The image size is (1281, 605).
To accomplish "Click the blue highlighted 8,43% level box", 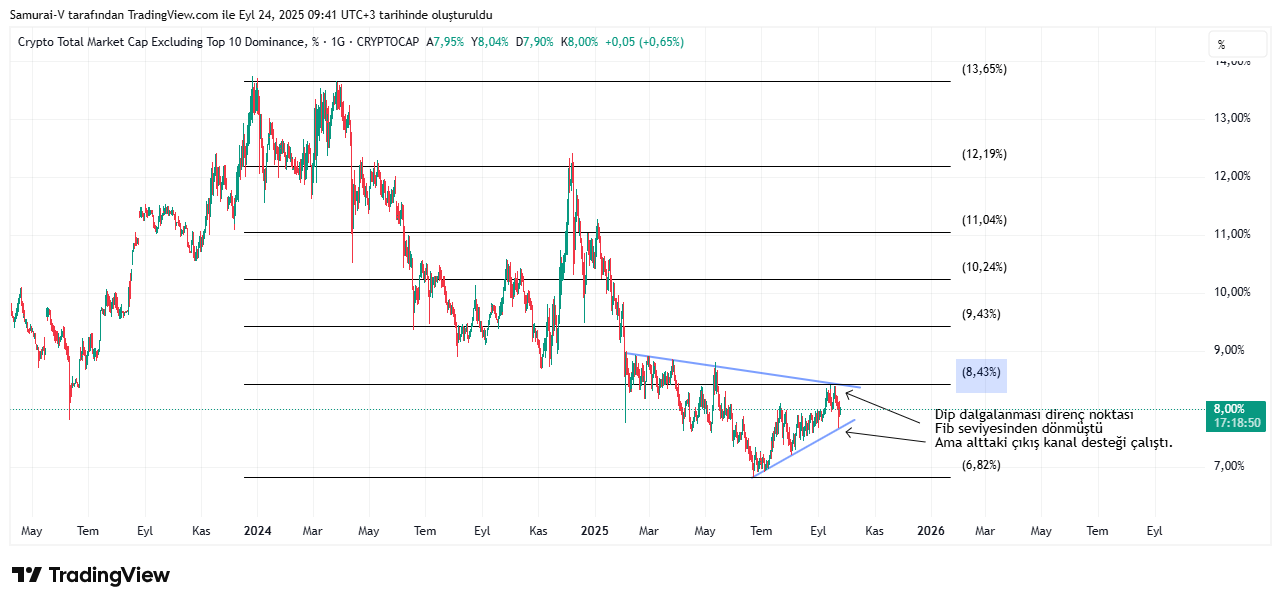I will click(x=981, y=374).
